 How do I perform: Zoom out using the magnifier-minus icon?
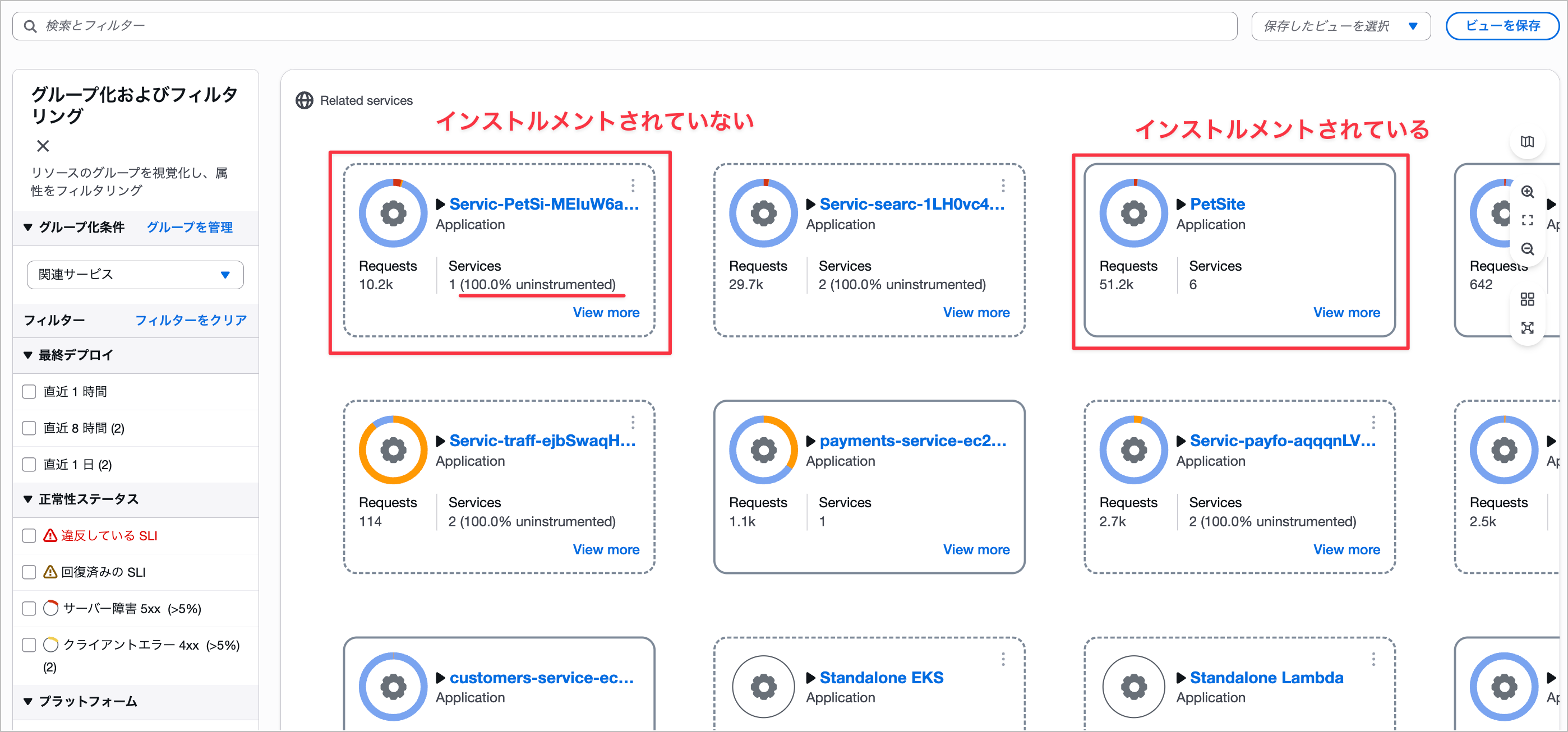click(1528, 249)
